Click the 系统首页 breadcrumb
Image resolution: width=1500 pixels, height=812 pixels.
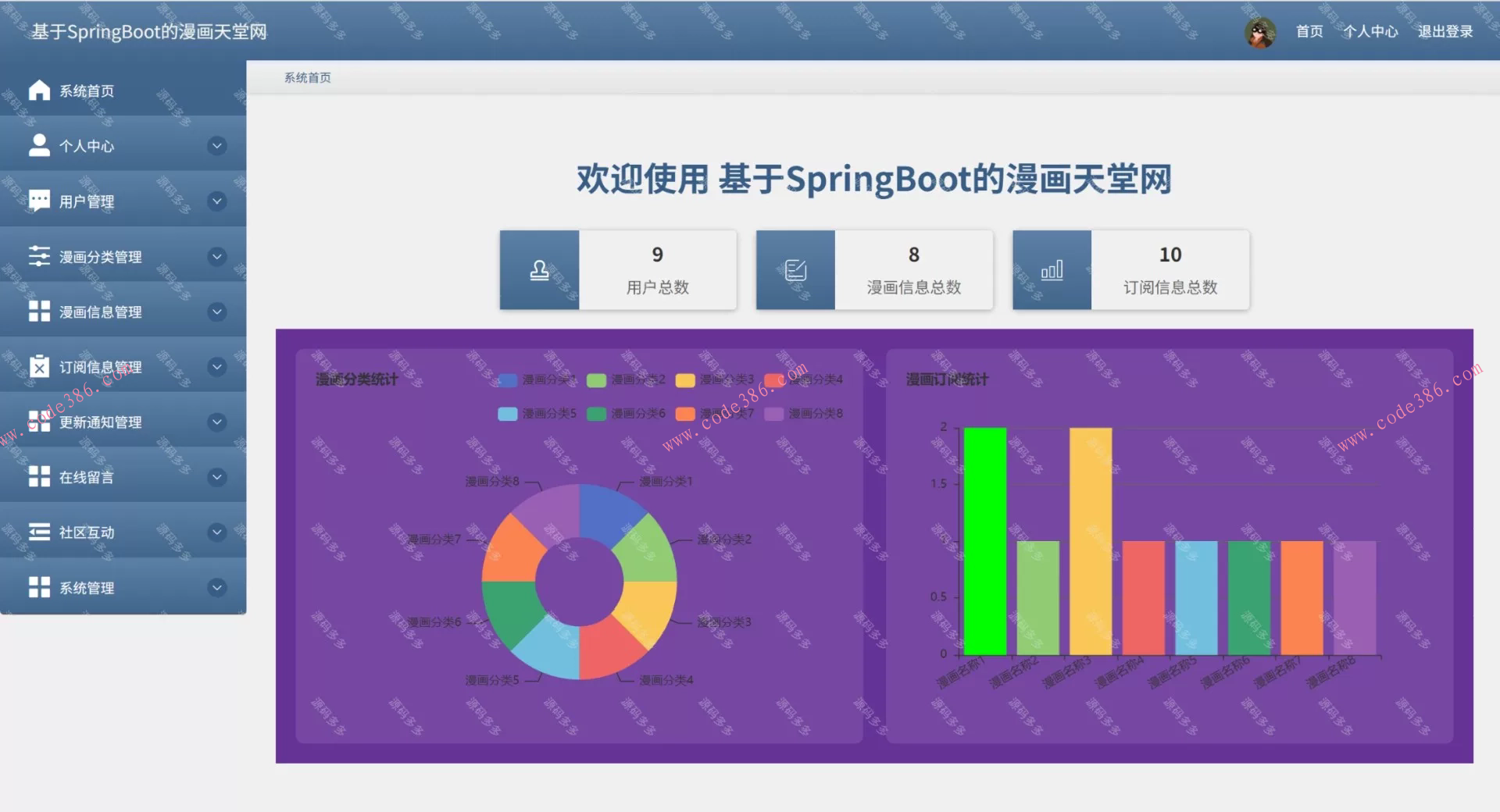tap(307, 77)
